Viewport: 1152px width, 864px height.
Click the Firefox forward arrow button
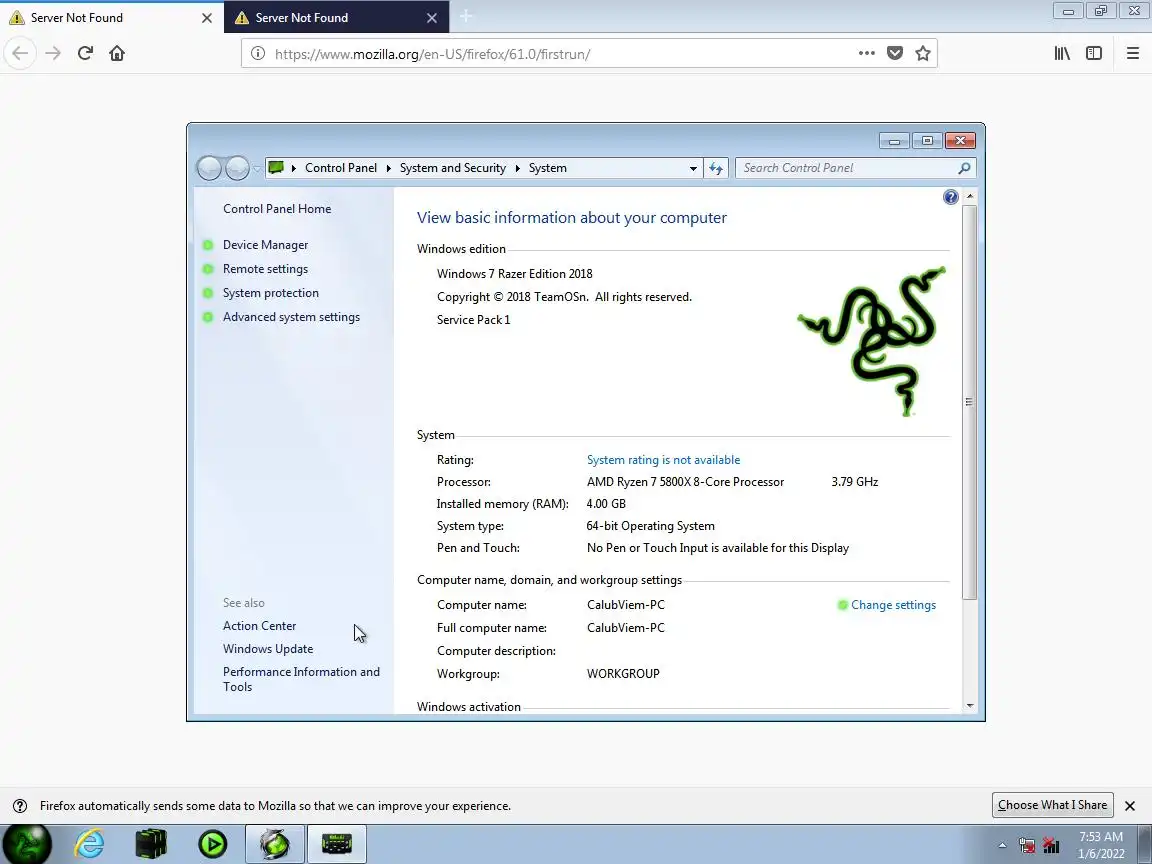pos(53,54)
